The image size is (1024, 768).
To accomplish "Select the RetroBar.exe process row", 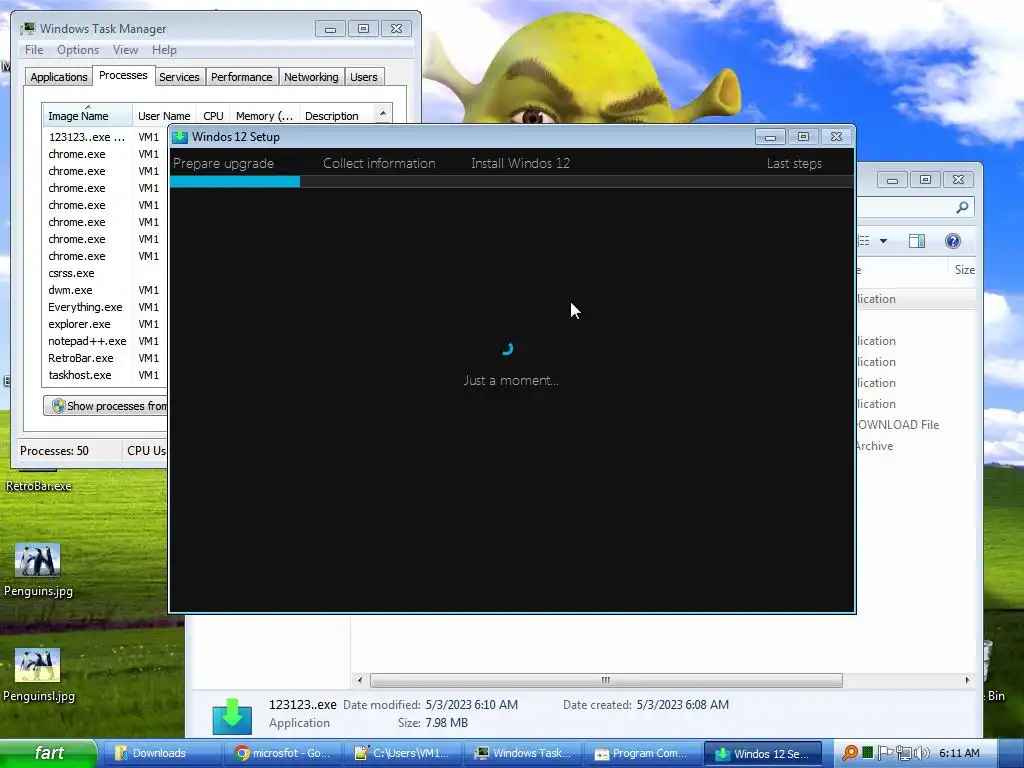I will click(x=104, y=358).
